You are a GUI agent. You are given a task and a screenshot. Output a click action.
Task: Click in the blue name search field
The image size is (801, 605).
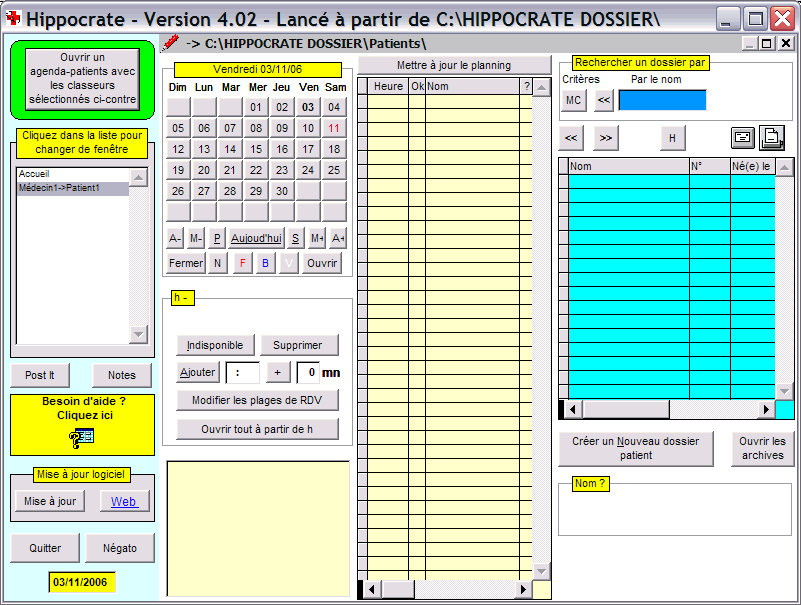tap(662, 100)
